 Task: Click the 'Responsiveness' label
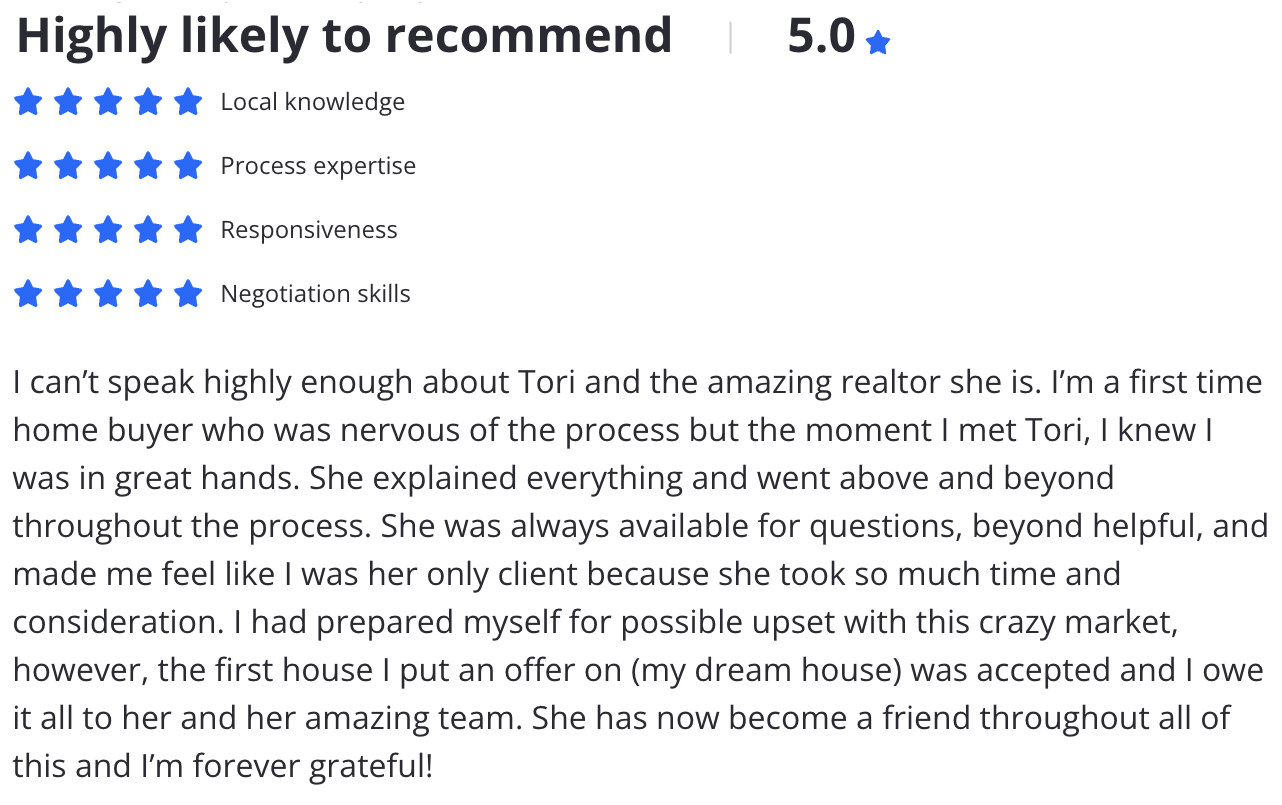(309, 230)
